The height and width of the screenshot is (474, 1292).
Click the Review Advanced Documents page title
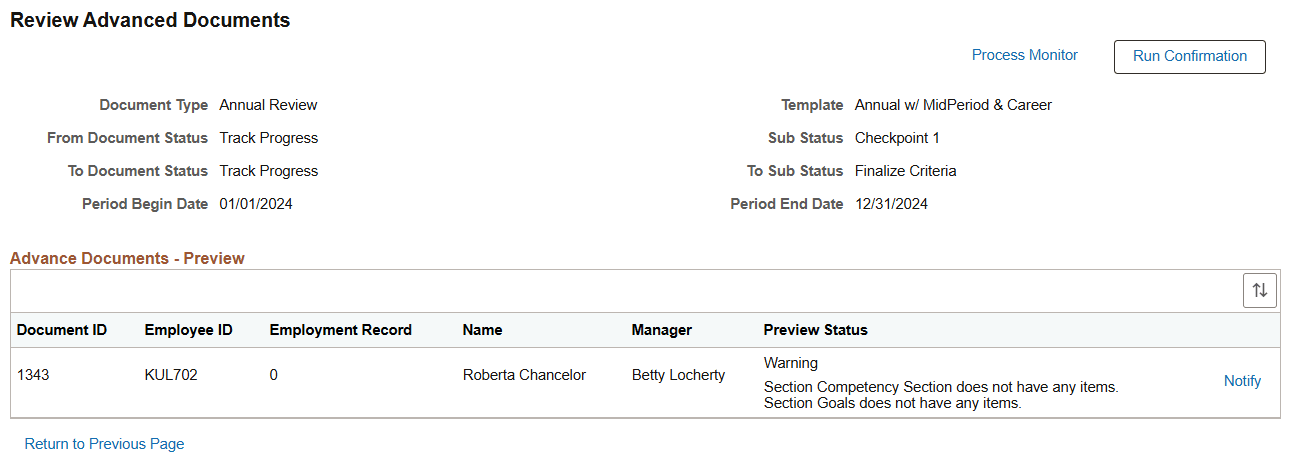pyautogui.click(x=150, y=20)
